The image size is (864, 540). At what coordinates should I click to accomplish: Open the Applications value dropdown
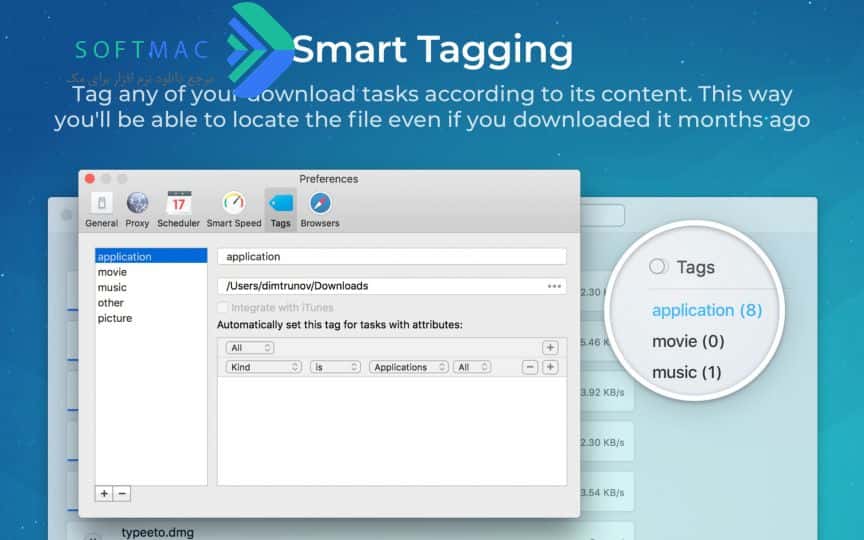coord(408,367)
